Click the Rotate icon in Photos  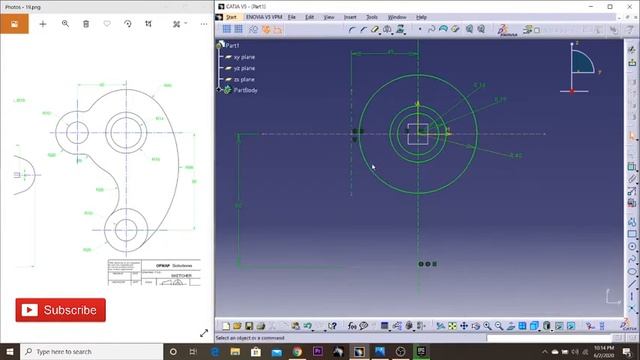click(x=128, y=24)
